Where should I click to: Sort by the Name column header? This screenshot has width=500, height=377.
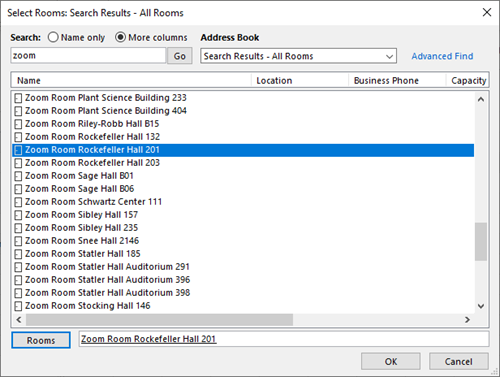click(131, 80)
